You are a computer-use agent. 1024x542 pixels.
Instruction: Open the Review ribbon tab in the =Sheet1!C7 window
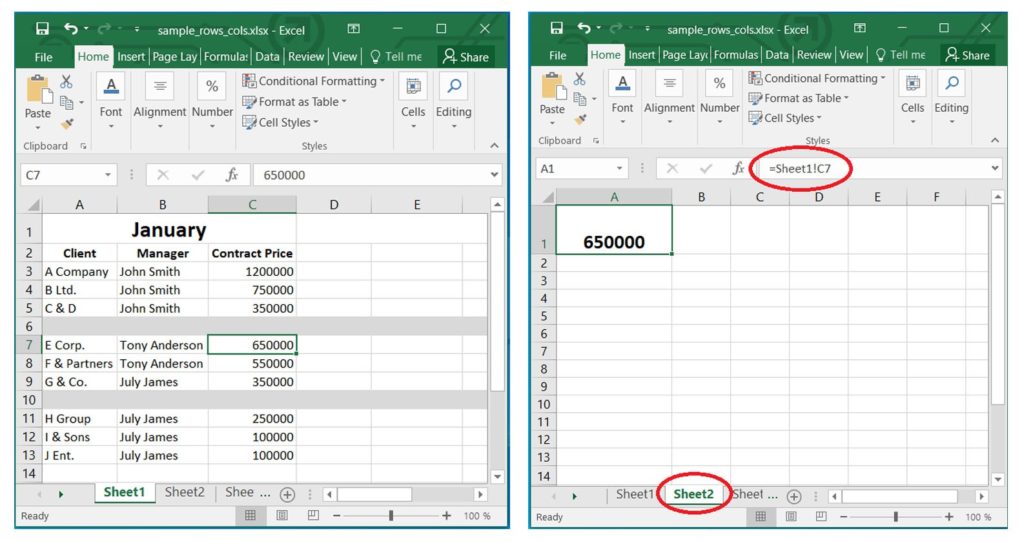814,55
